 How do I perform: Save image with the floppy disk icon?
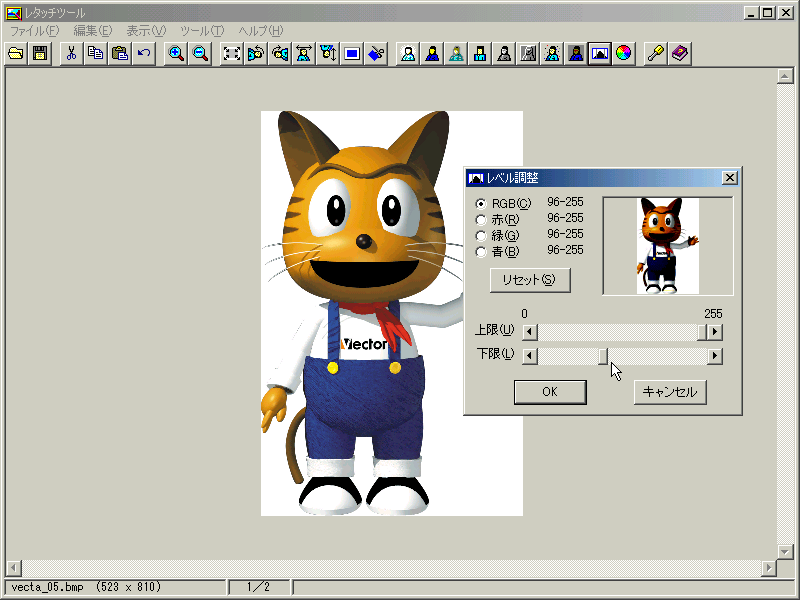tap(40, 53)
